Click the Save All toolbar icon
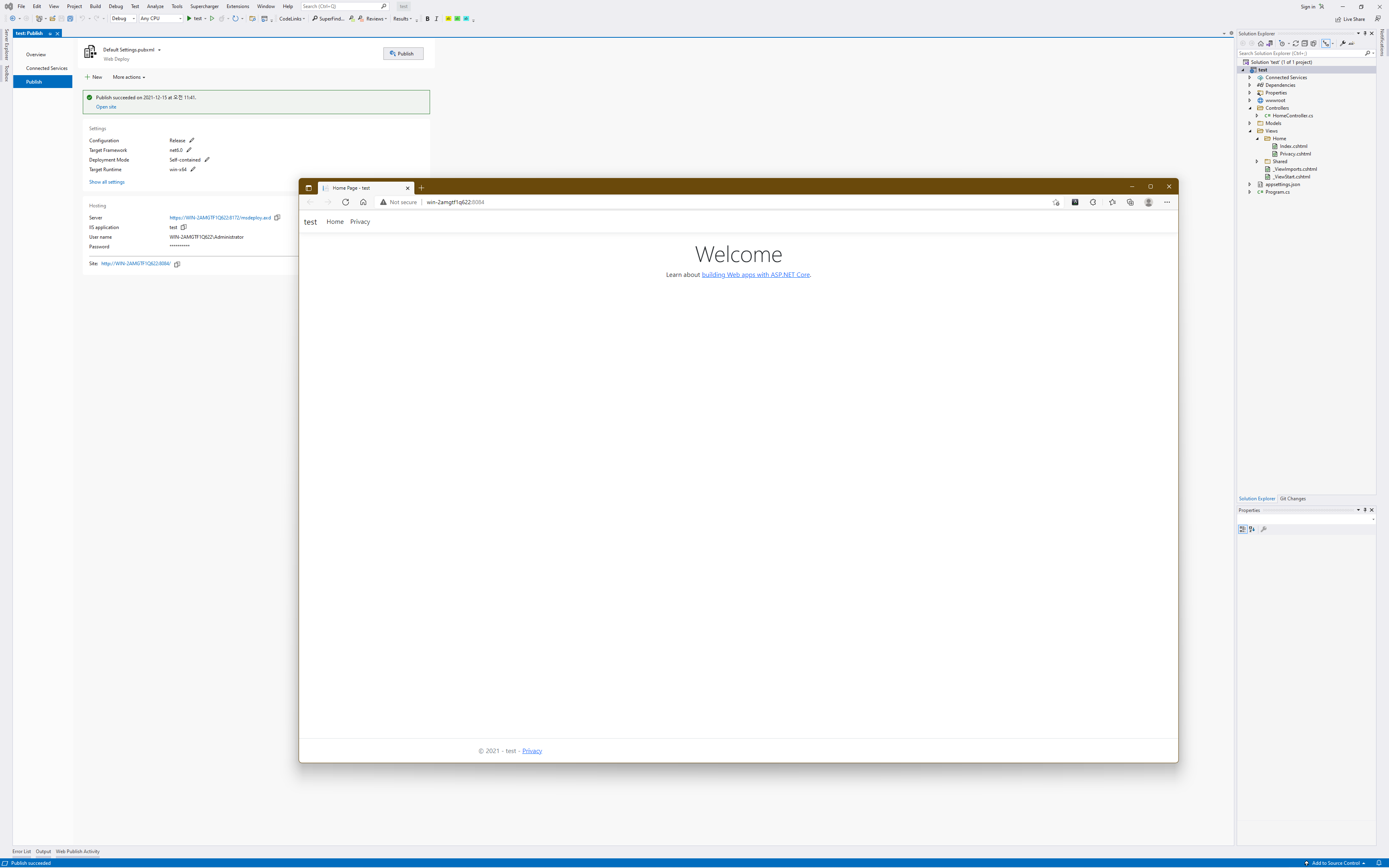Viewport: 1389px width, 868px height. pyautogui.click(x=70, y=18)
